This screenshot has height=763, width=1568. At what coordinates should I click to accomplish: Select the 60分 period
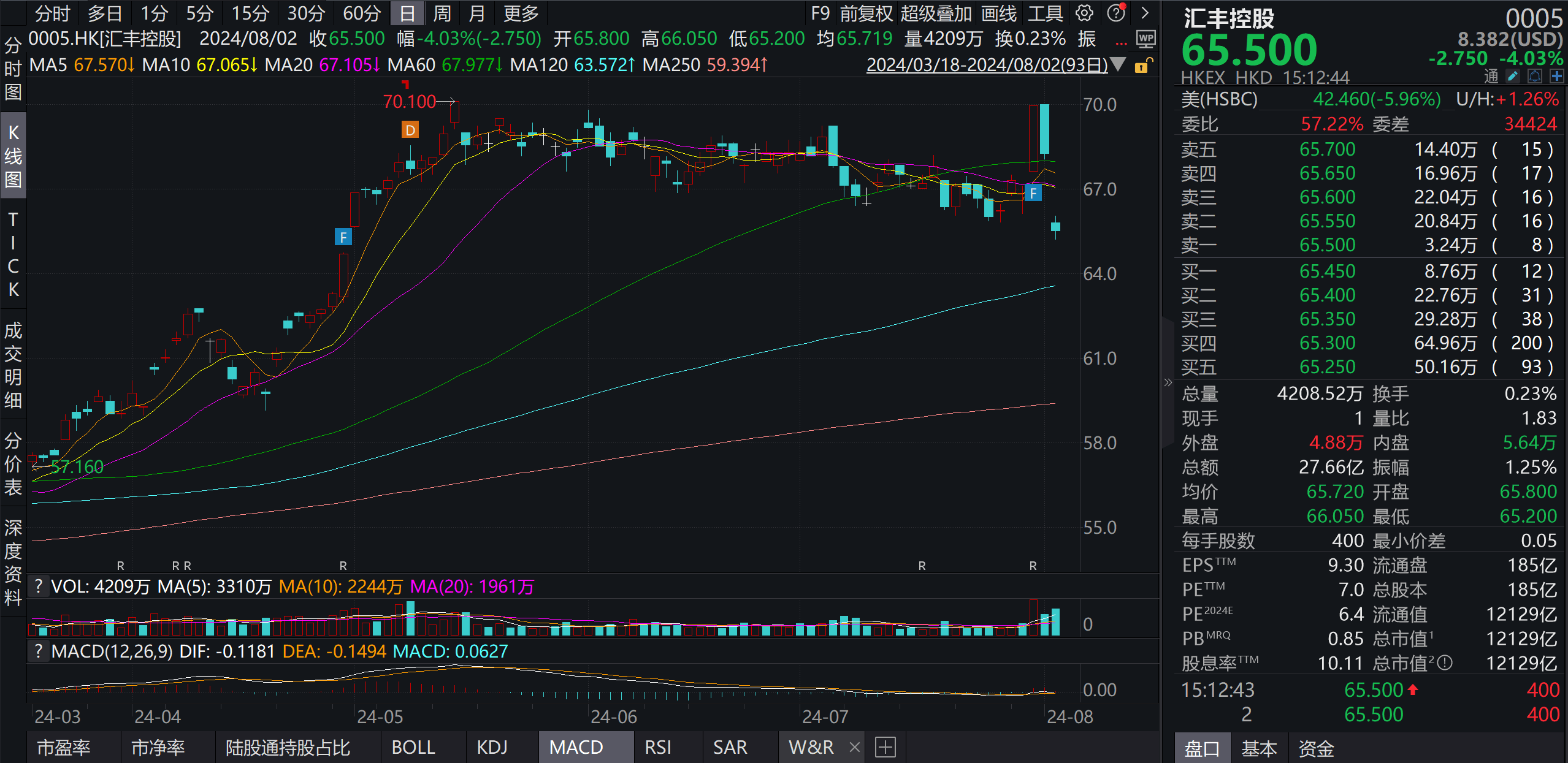click(x=362, y=13)
